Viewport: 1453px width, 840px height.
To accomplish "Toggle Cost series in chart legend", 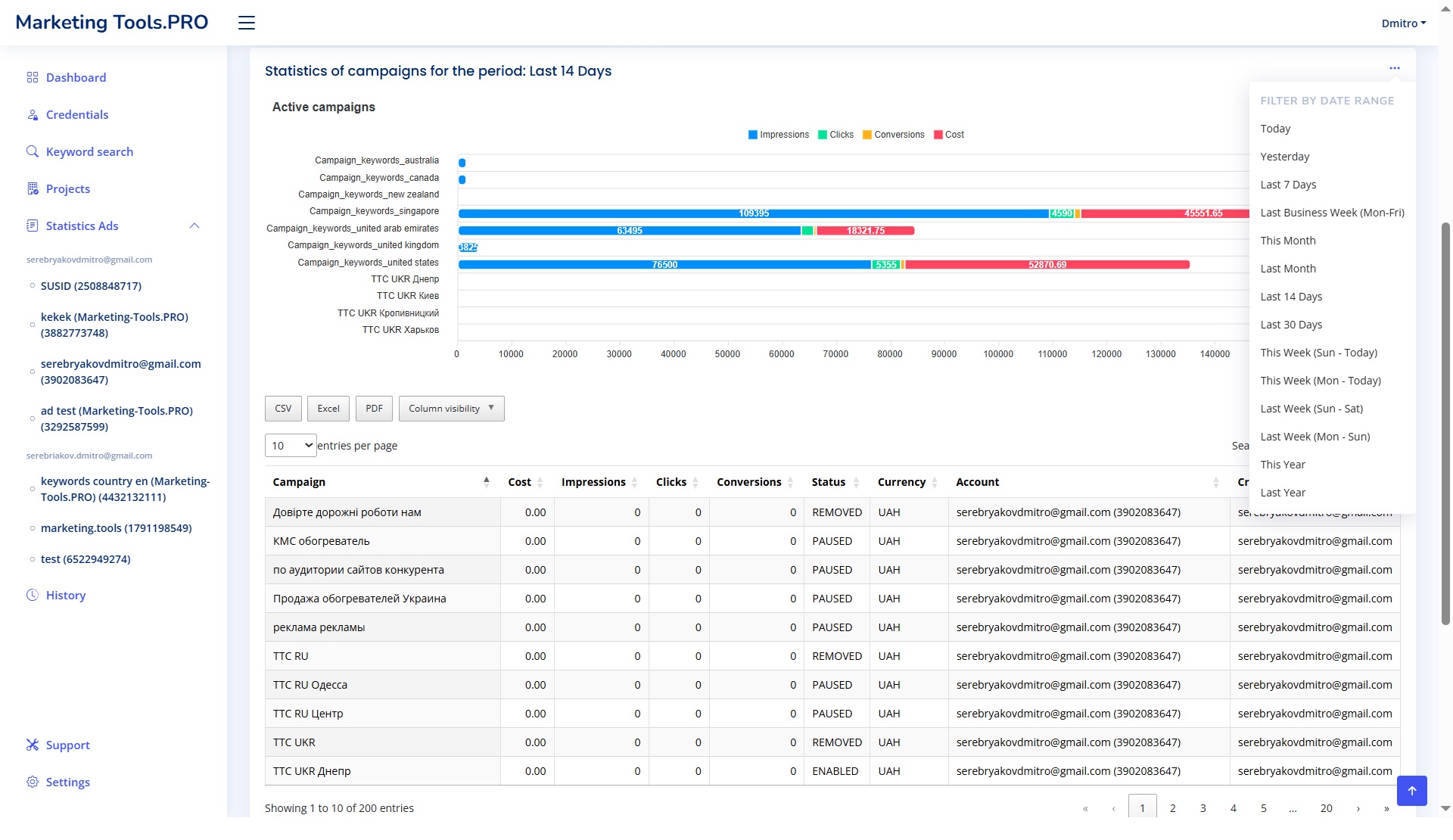I will [948, 135].
